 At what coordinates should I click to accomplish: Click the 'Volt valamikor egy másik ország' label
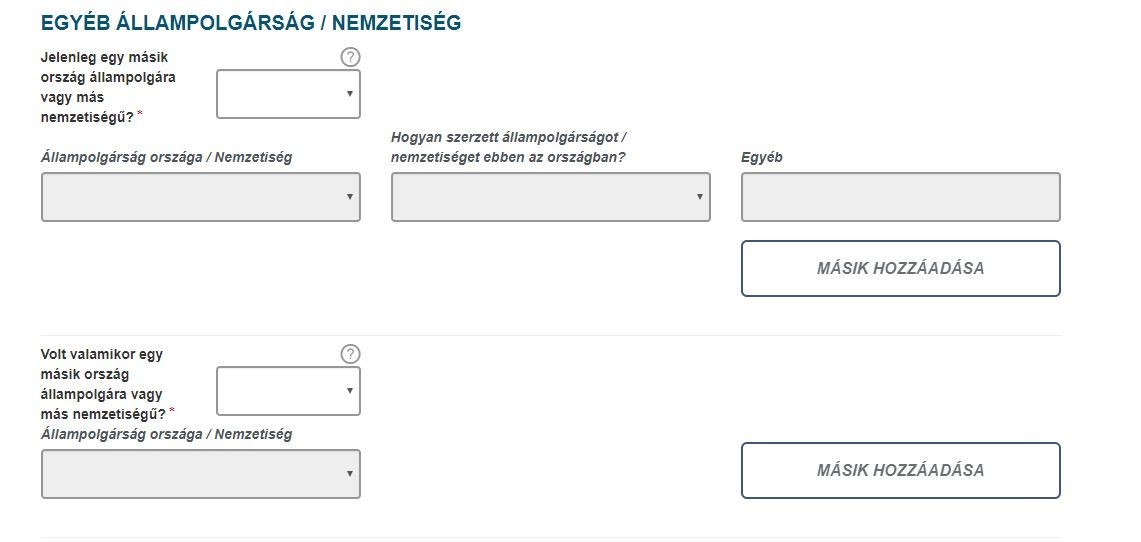coord(103,384)
